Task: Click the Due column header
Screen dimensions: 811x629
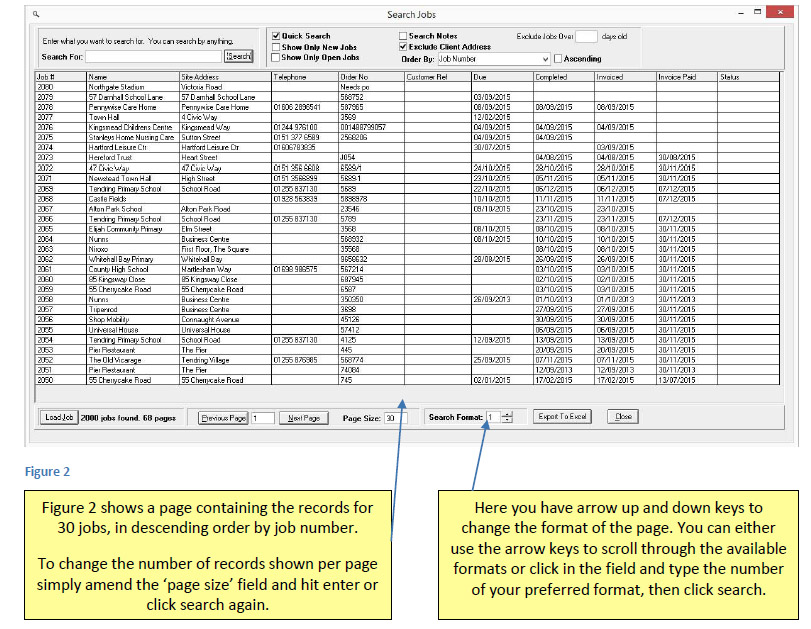Action: [503, 77]
